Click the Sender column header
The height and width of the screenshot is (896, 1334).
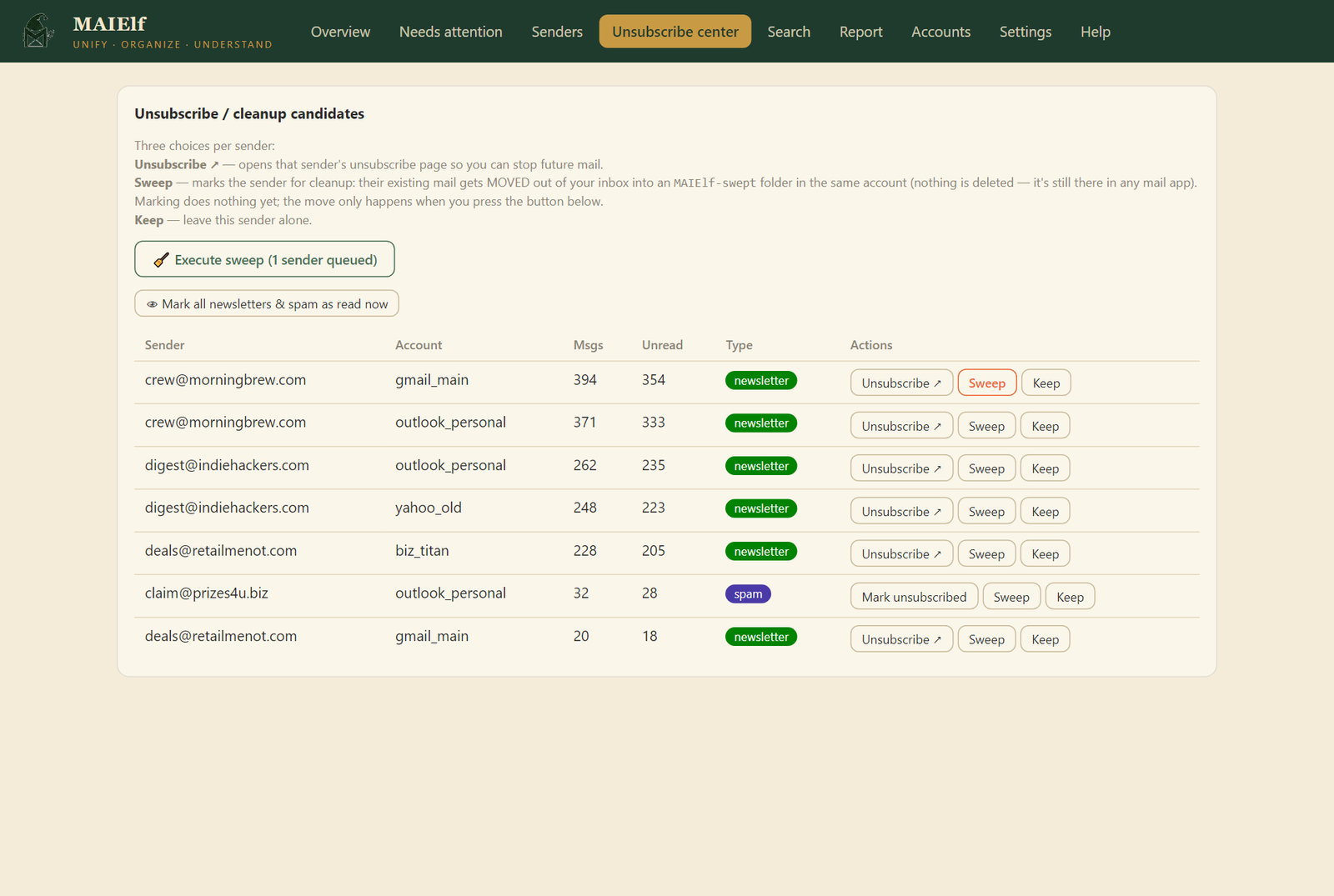click(165, 345)
